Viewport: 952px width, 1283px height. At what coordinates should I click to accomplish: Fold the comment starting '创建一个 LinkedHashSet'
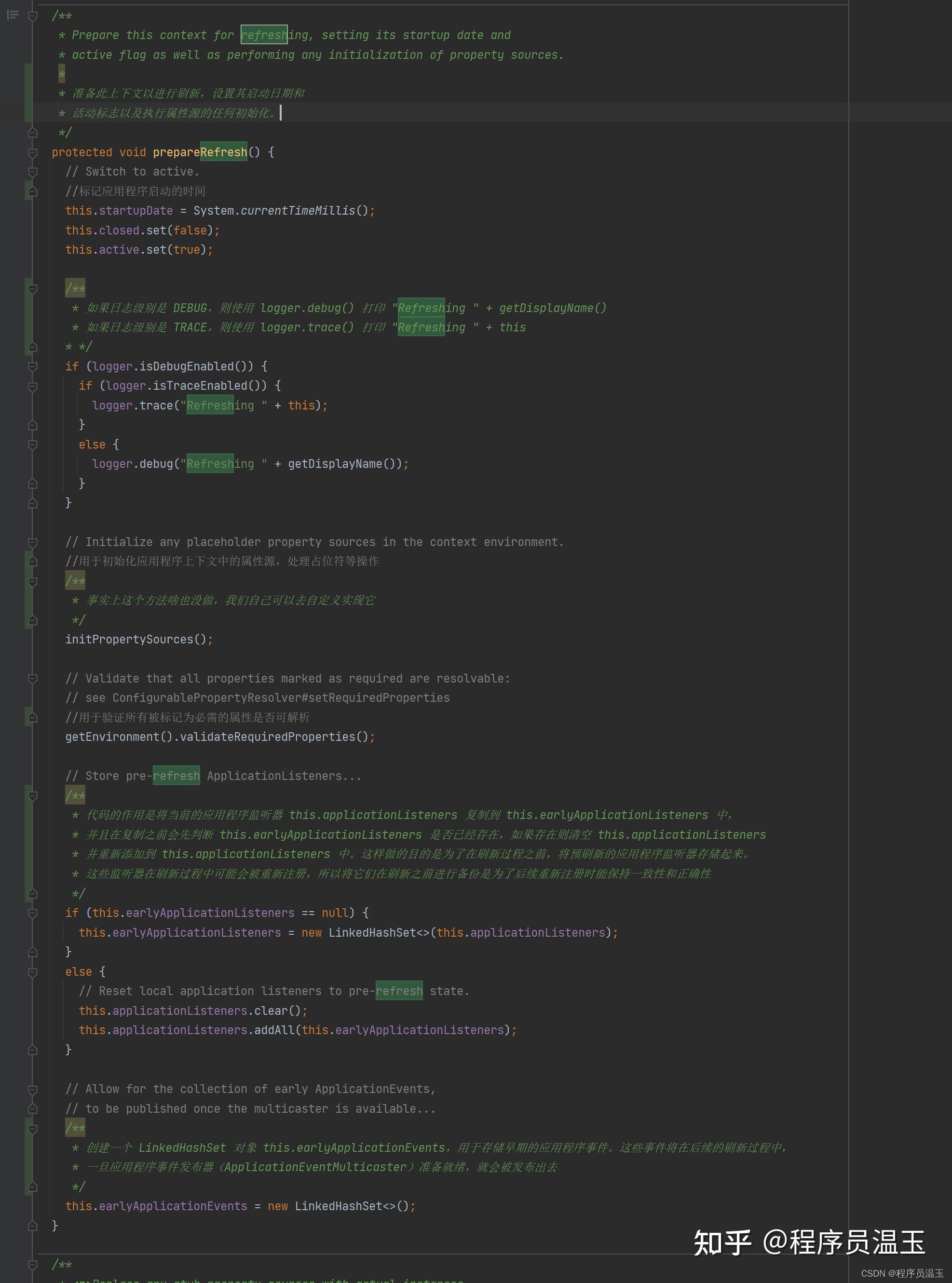coord(33,1129)
